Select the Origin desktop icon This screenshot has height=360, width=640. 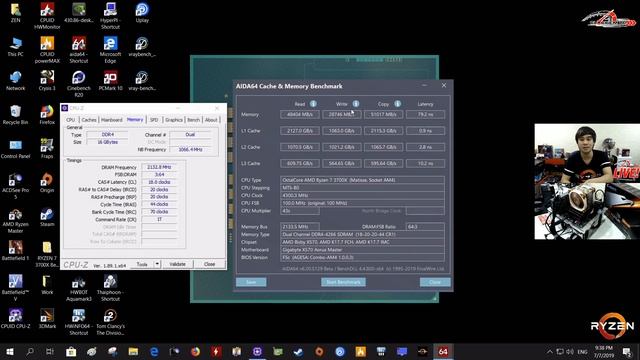click(47, 182)
